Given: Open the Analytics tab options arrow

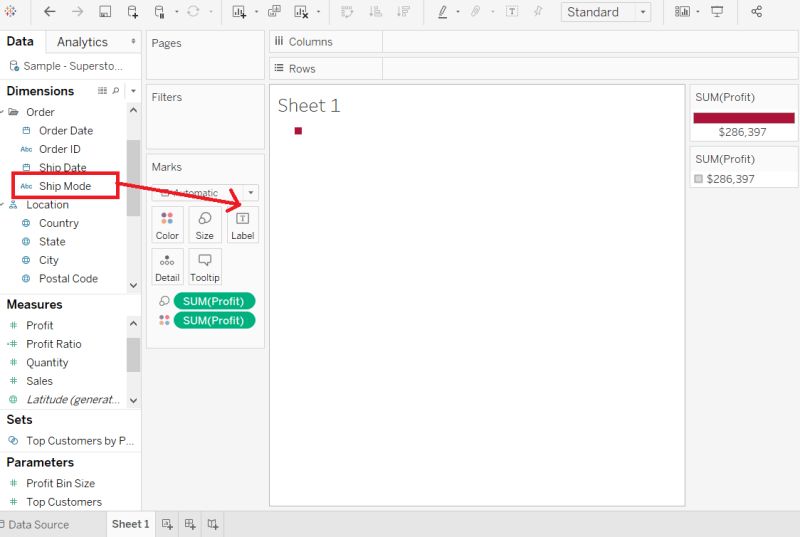Looking at the screenshot, I should 133,41.
